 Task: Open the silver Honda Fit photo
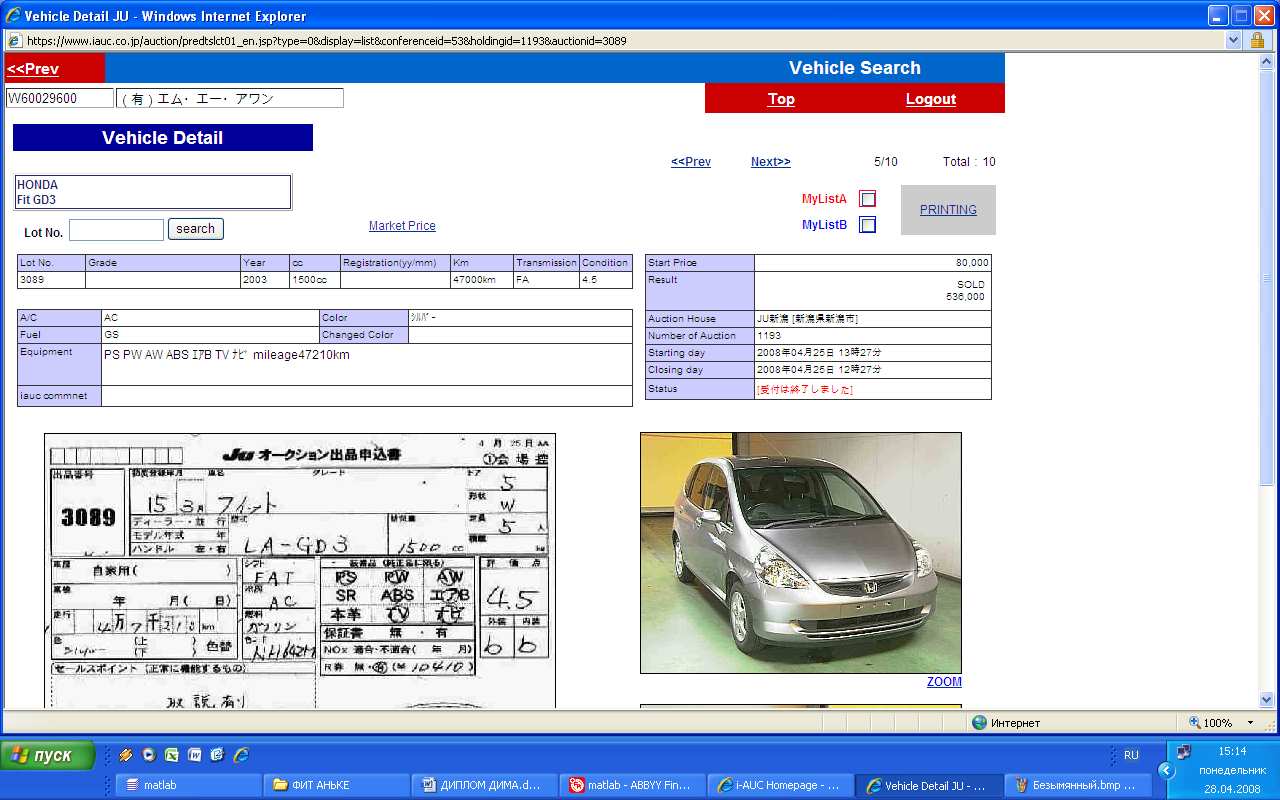801,553
